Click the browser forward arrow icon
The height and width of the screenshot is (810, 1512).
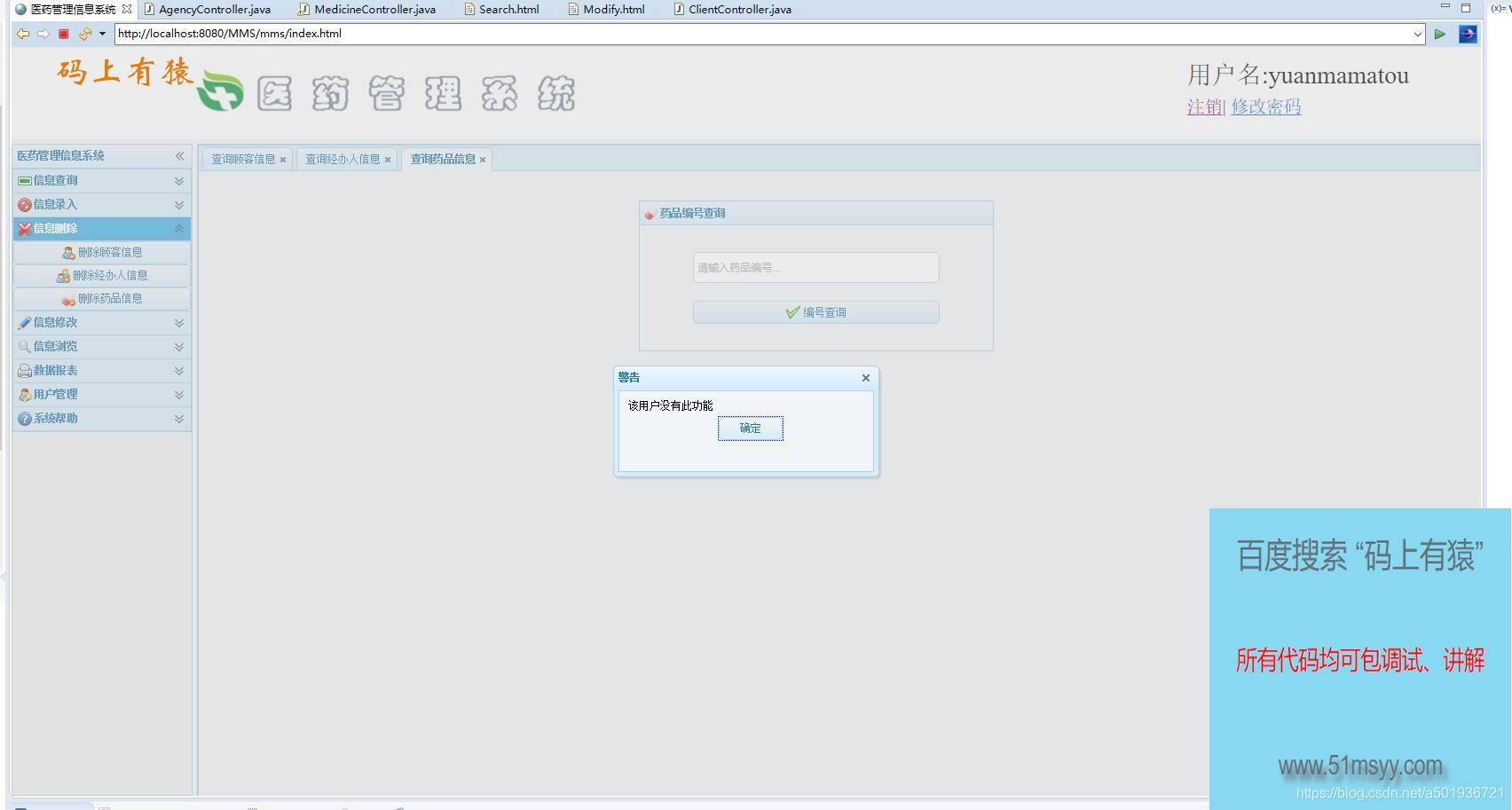coord(43,34)
